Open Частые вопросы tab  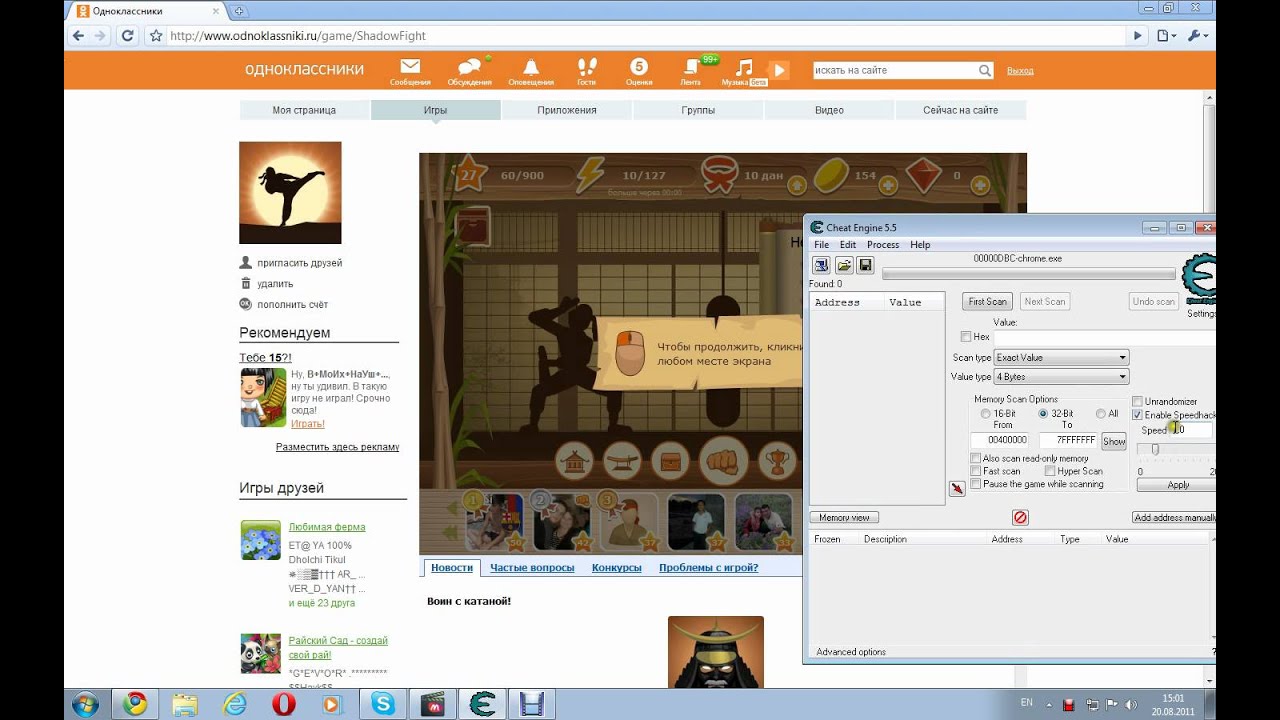click(x=532, y=567)
